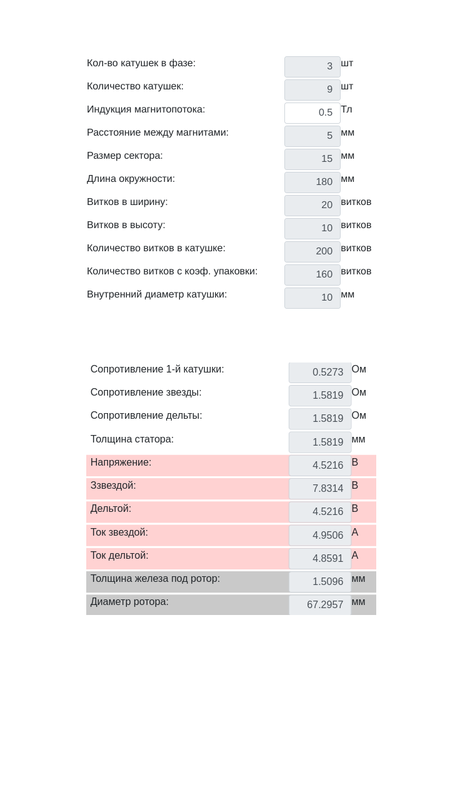Select the Длина окружности field
The image size is (450, 800).
pyautogui.click(x=312, y=182)
